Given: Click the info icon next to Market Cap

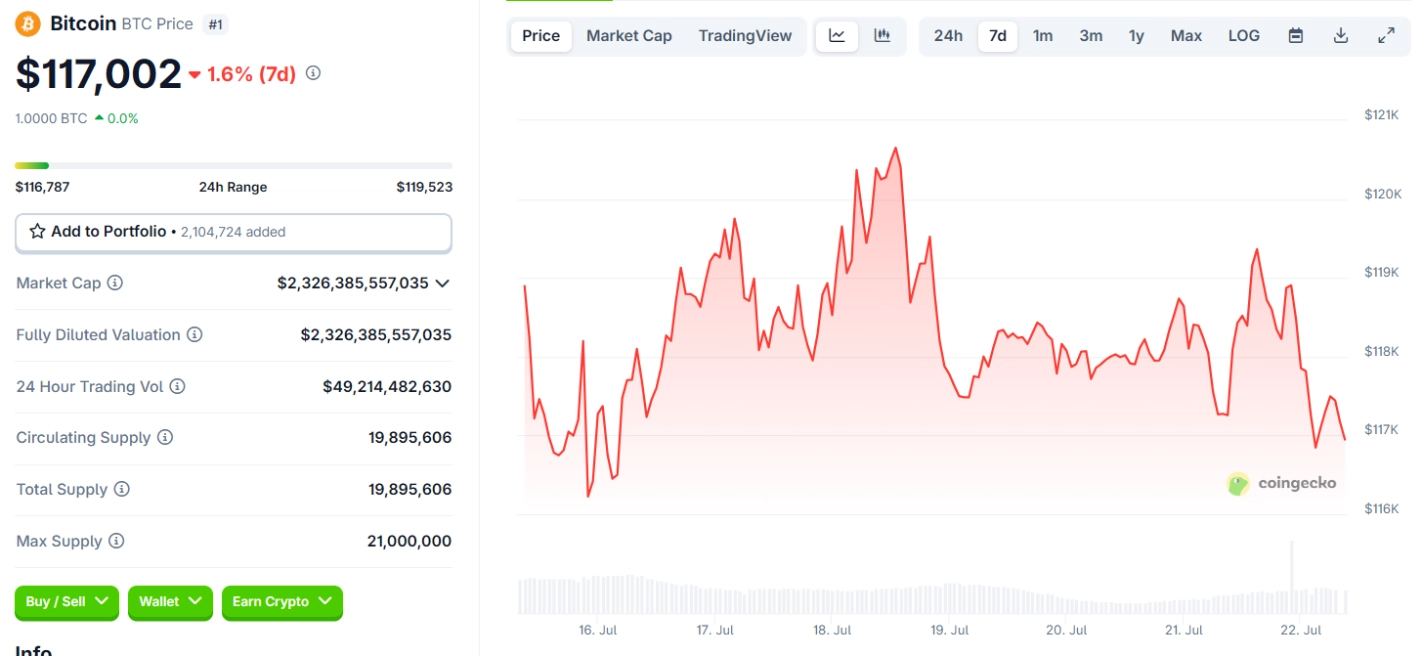Looking at the screenshot, I should pyautogui.click(x=115, y=283).
